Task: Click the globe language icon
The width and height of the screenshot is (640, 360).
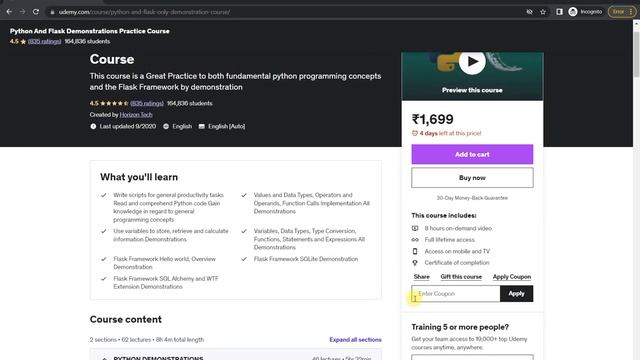Action: tap(166, 127)
